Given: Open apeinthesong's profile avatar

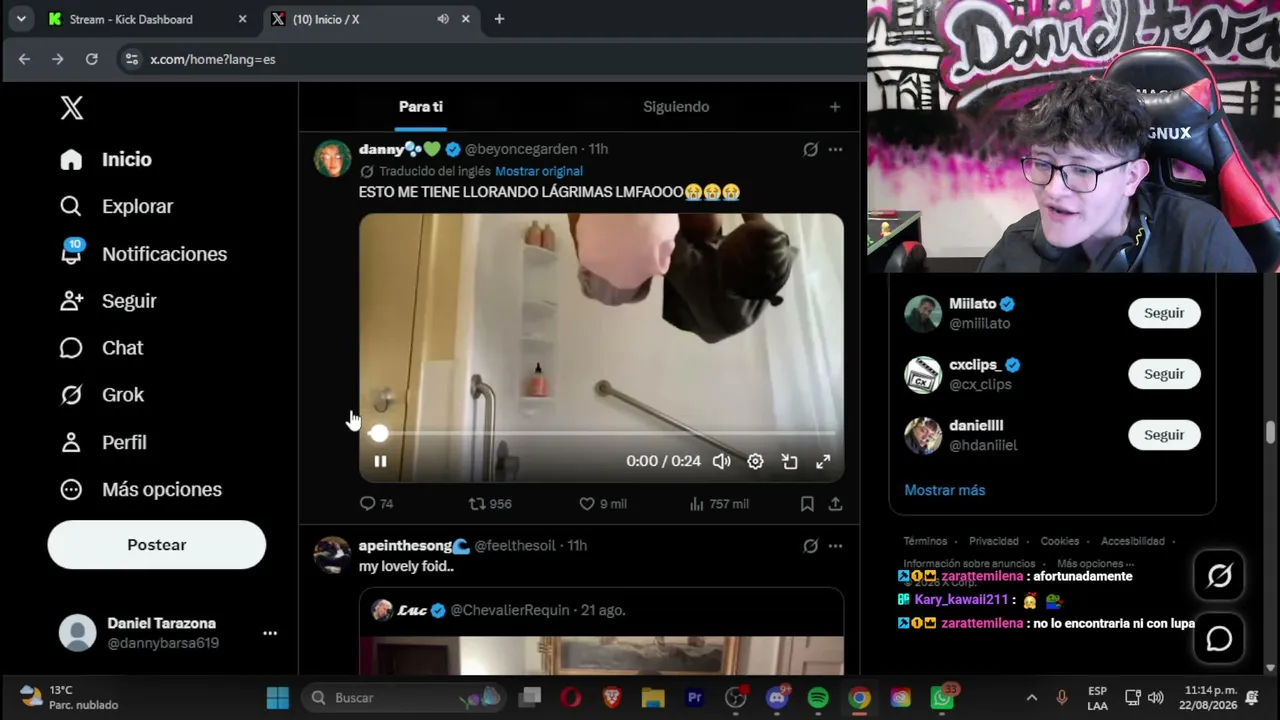Looking at the screenshot, I should point(333,555).
